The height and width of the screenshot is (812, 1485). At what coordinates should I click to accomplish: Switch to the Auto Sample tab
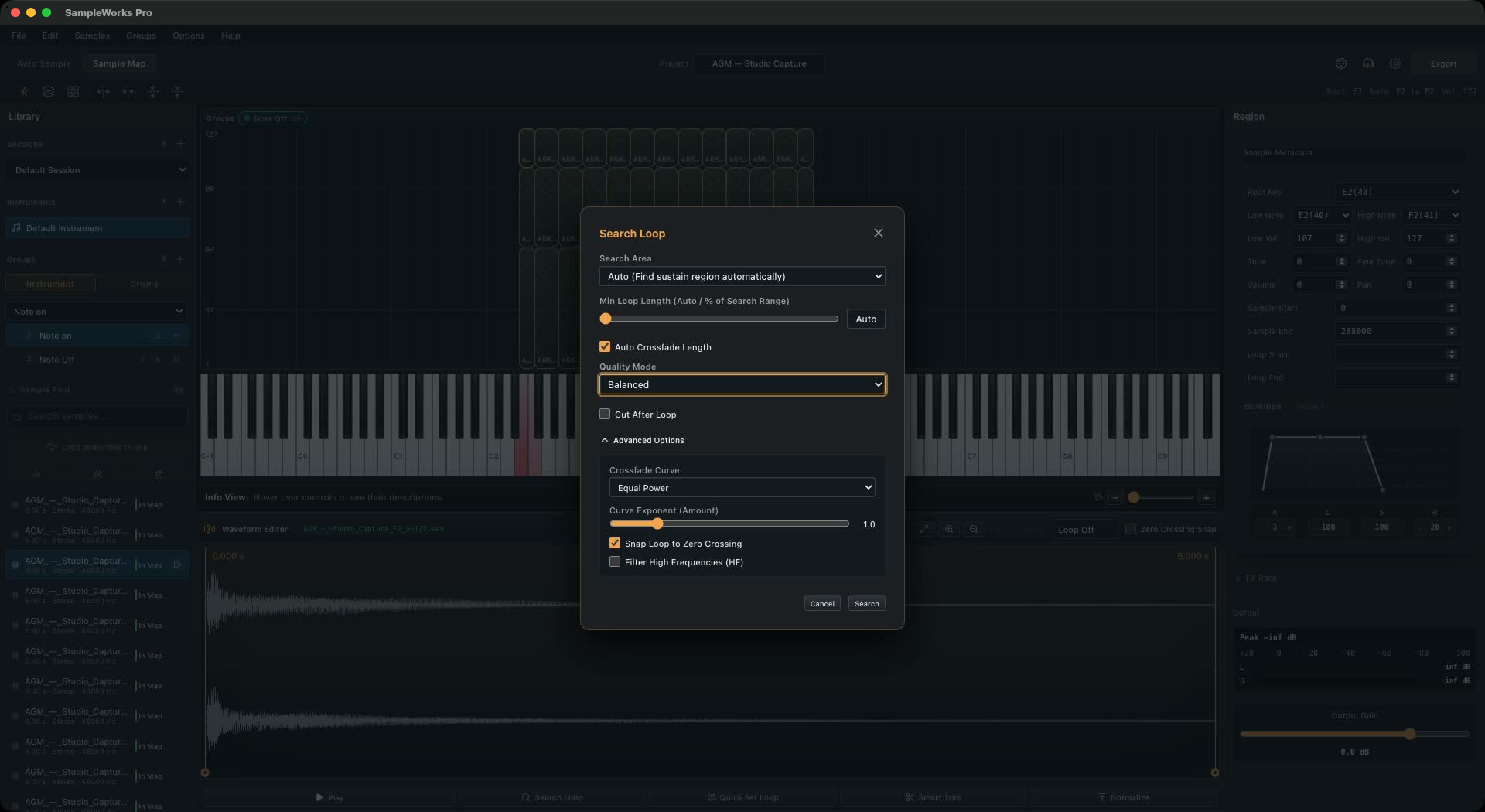43,63
